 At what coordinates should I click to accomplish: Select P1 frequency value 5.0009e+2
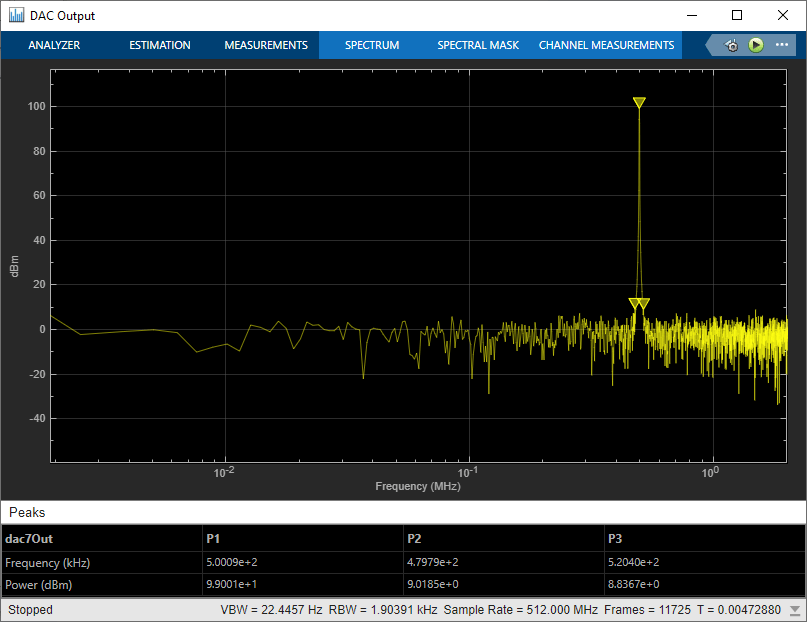(232, 562)
